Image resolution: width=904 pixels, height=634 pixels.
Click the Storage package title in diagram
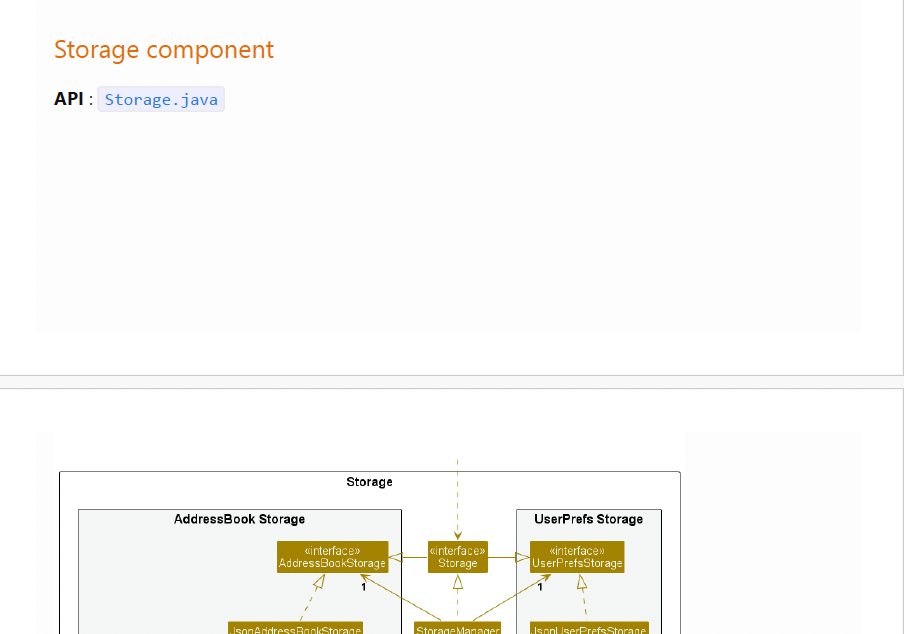pyautogui.click(x=370, y=482)
